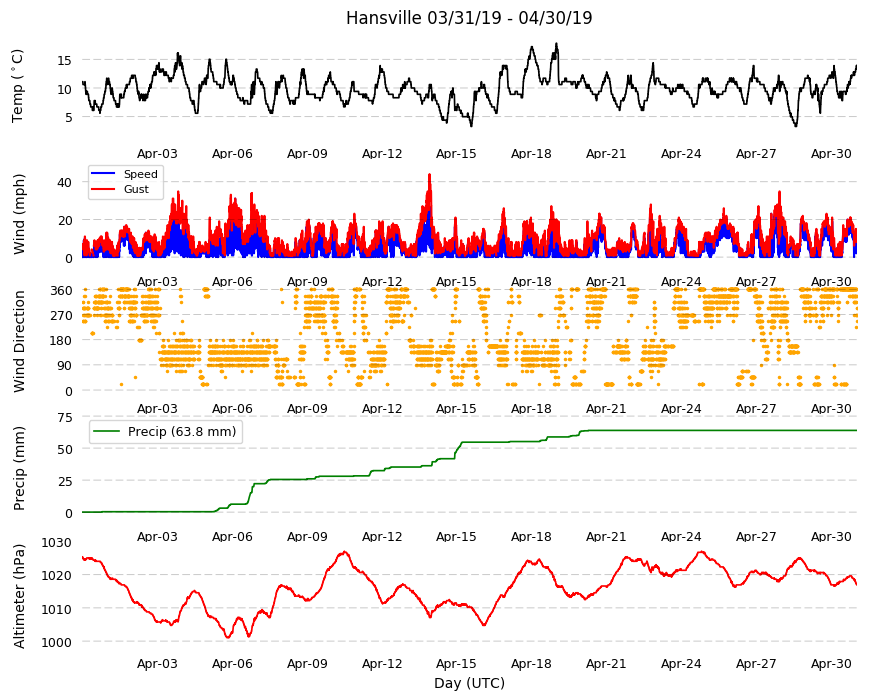Image resolution: width=870 pixels, height=700 pixels.
Task: Click the Precip (mm) axis label
Action: click(19, 468)
